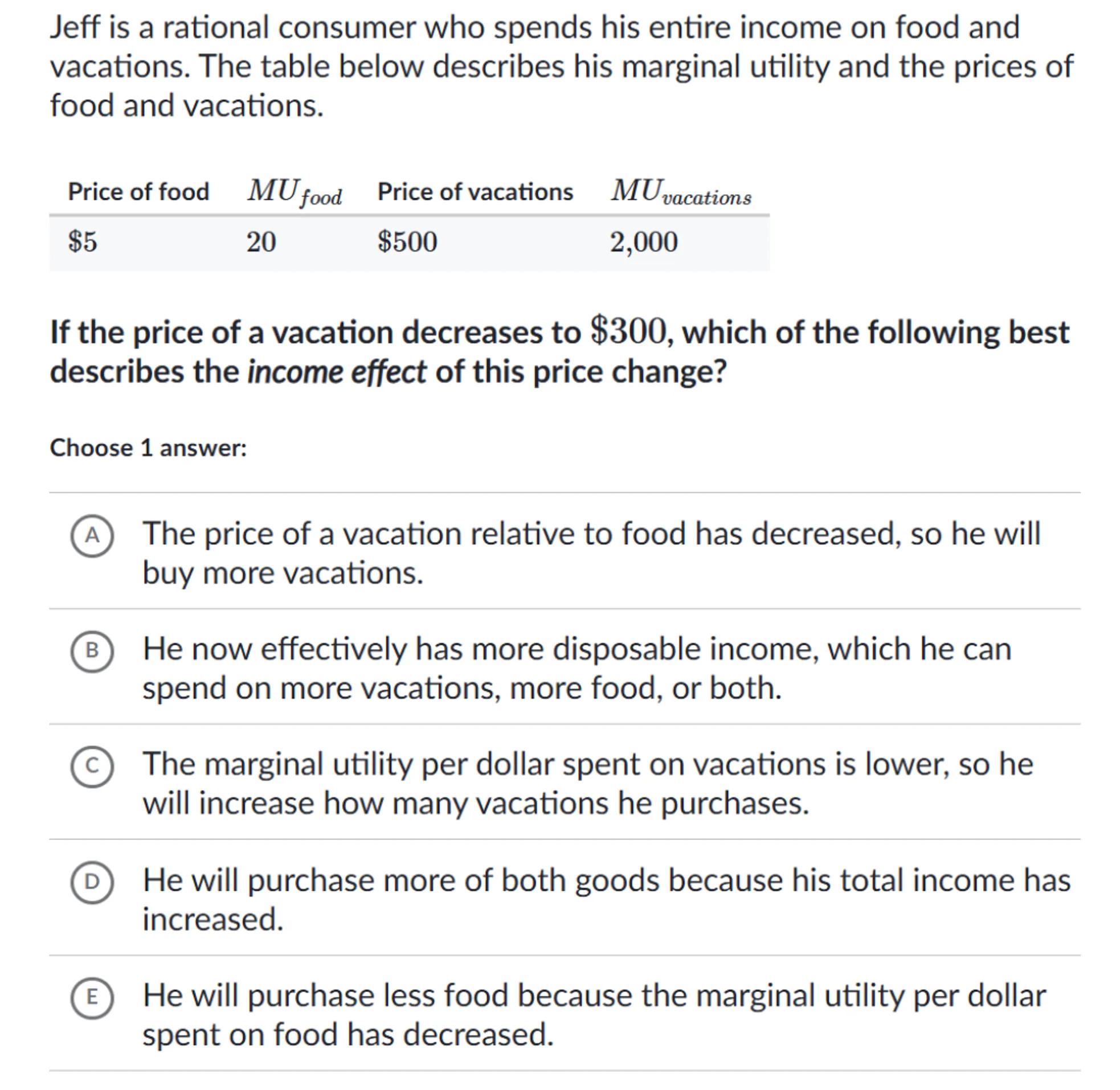Image resolution: width=1120 pixels, height=1090 pixels.
Task: Click the MU food column header
Action: (295, 192)
